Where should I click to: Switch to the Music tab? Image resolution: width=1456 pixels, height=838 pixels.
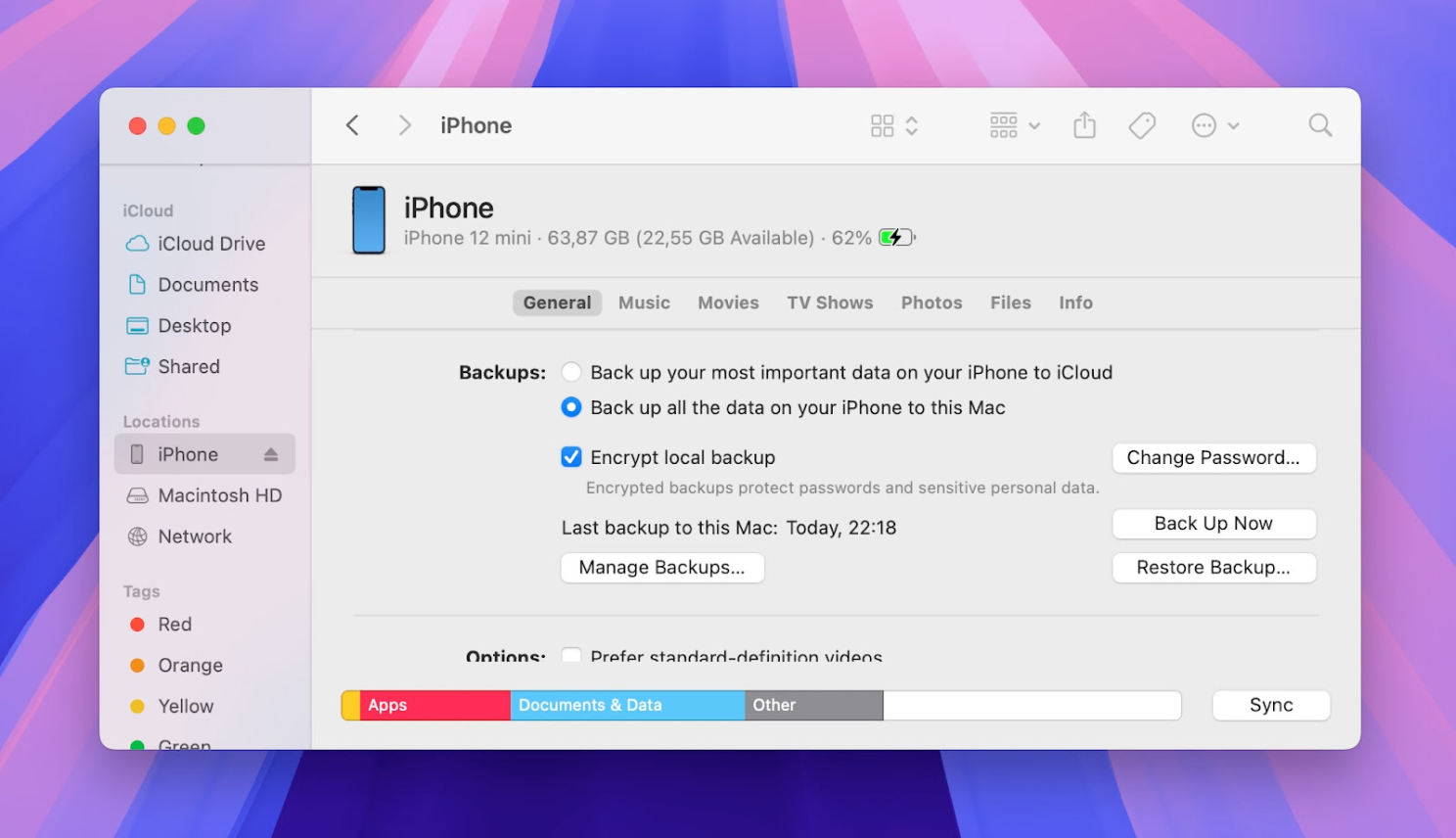[x=644, y=303]
